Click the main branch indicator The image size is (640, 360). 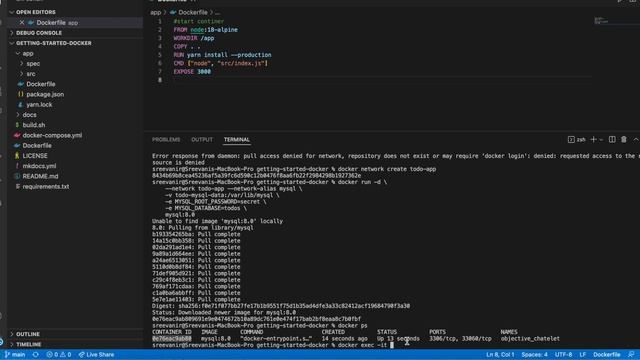tap(15, 355)
